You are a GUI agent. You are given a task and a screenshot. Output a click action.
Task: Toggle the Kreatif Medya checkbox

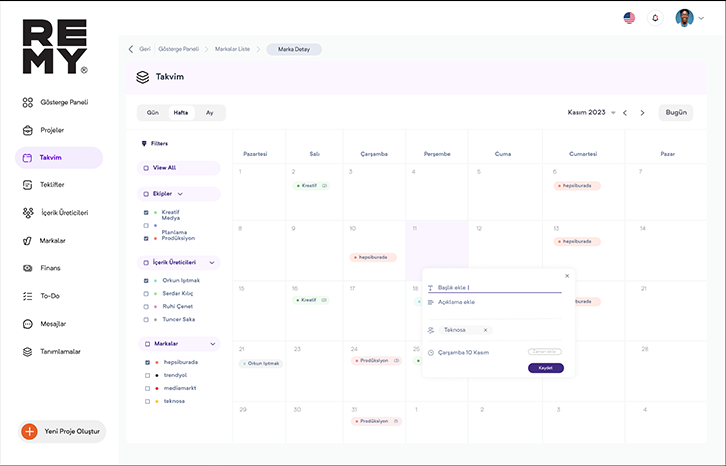coord(146,213)
